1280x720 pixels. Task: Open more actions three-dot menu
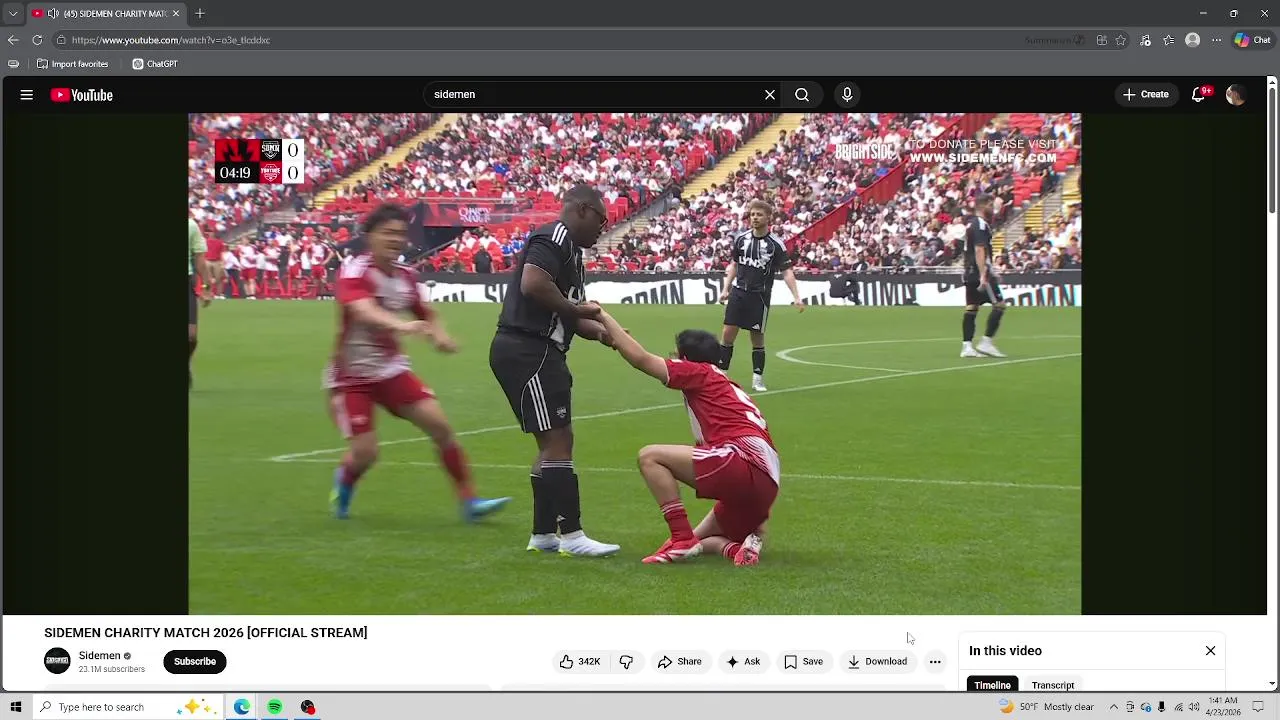[x=935, y=662]
